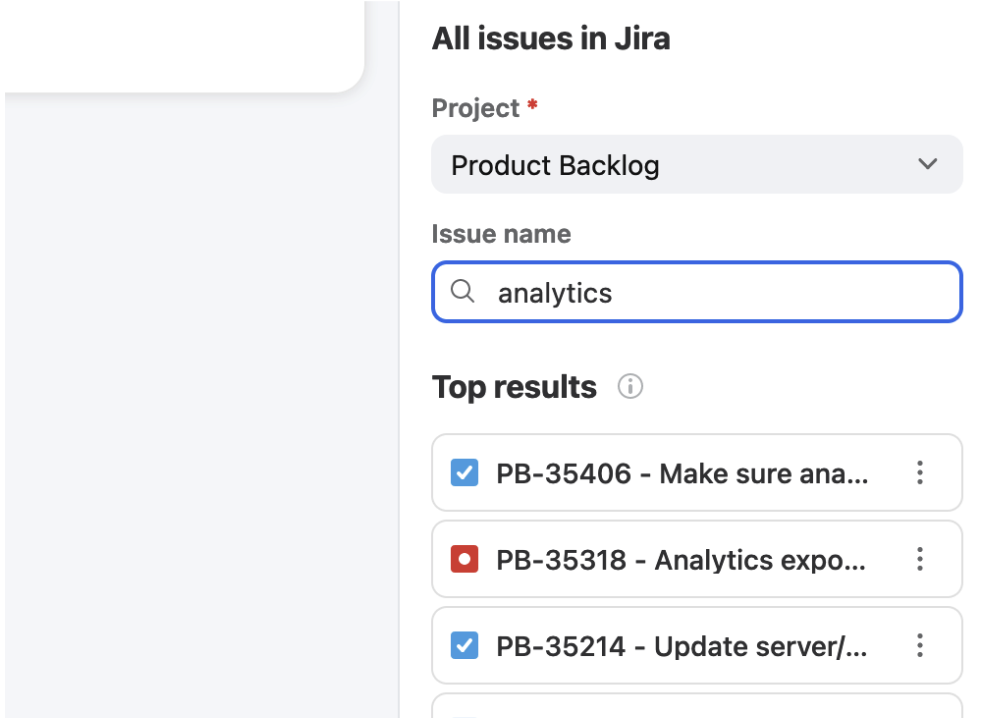Click the blue task icon for PB-35406
989x718 pixels.
(464, 473)
